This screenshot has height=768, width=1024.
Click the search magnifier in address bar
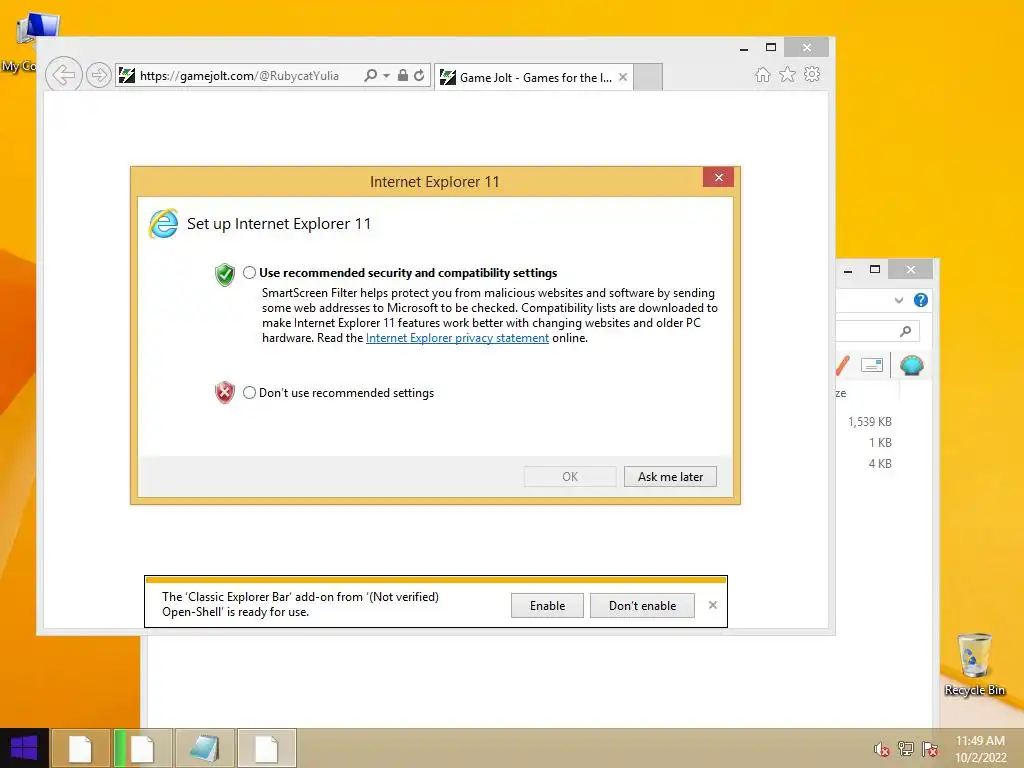pyautogui.click(x=370, y=76)
